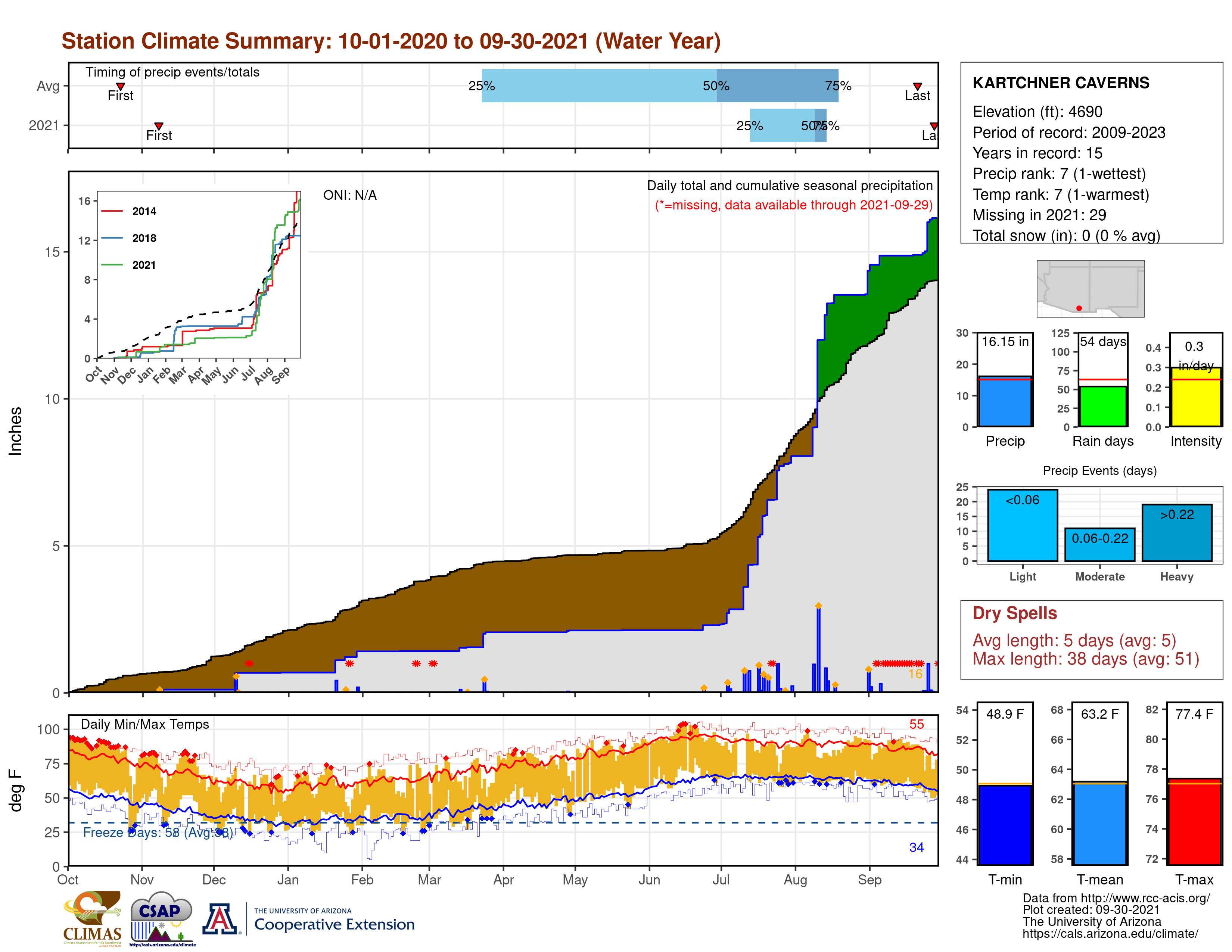Click 'Timing of precip events/totals' label
The width and height of the screenshot is (1232, 952).
coord(172,72)
